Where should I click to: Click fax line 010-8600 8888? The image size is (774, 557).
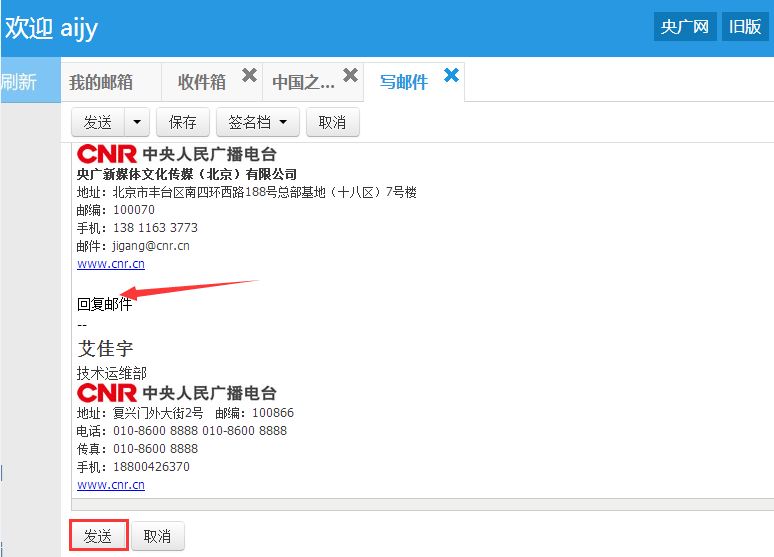[137, 448]
